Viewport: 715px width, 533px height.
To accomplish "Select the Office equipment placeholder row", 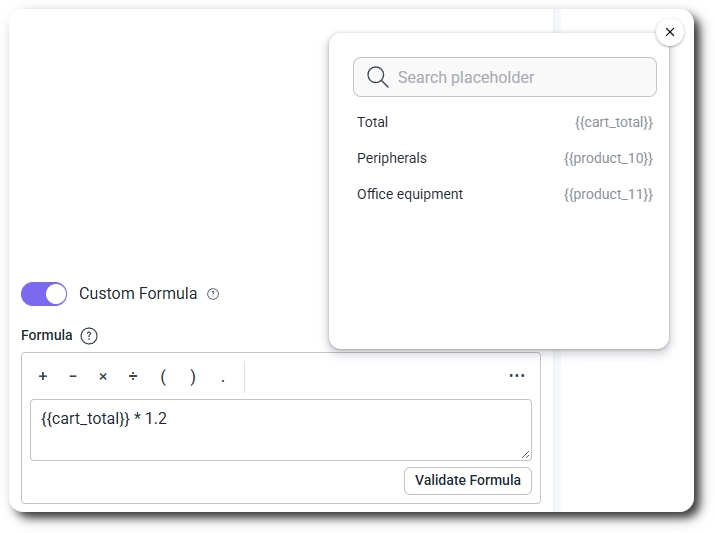I will [505, 194].
